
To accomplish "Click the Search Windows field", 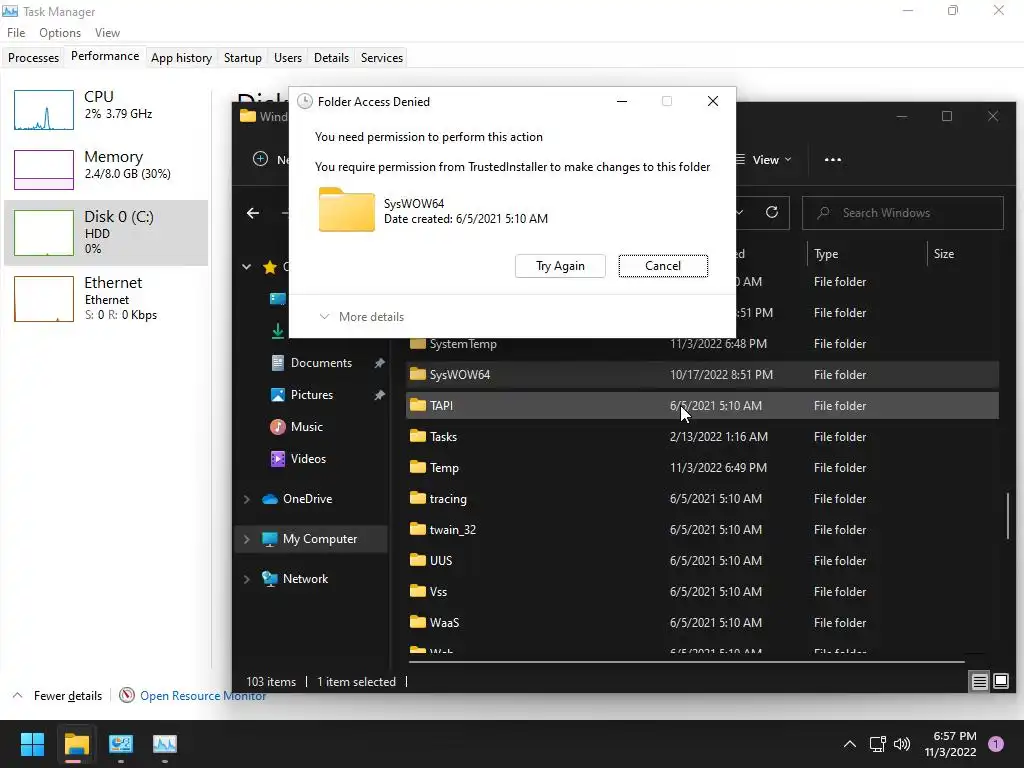I will click(x=903, y=213).
